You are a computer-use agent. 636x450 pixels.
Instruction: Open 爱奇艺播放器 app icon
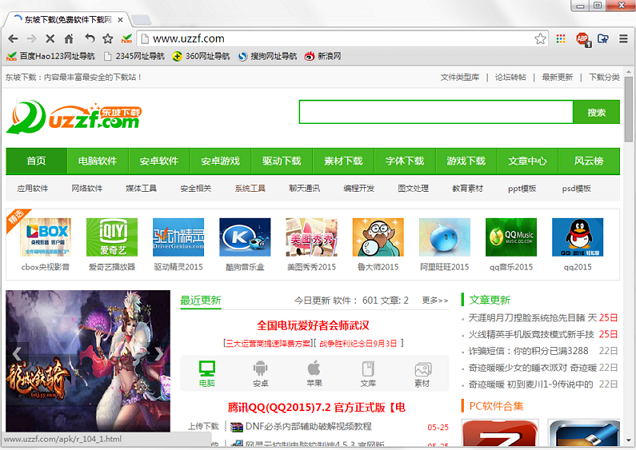112,237
